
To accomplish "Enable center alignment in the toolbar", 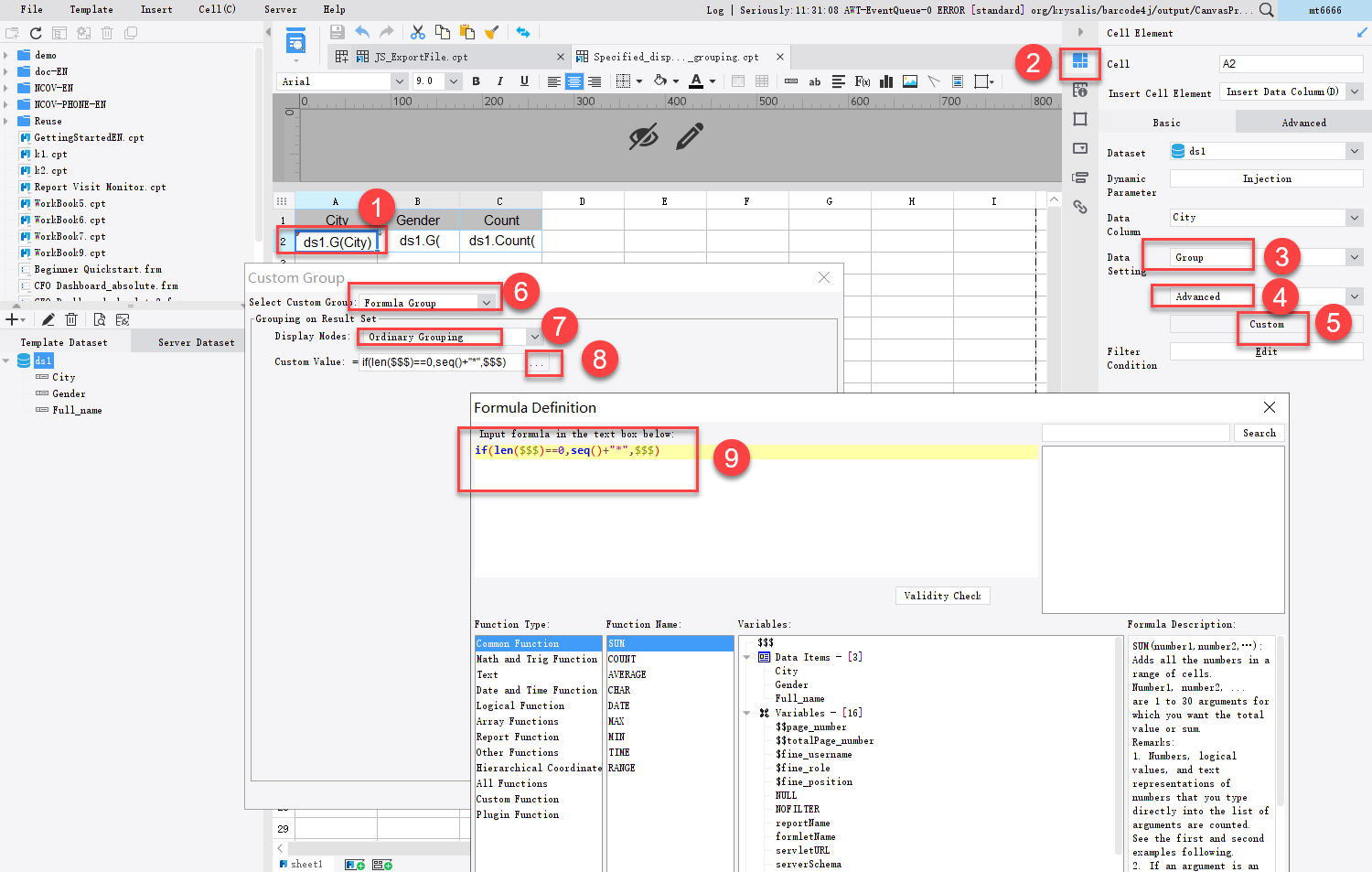I will (573, 81).
